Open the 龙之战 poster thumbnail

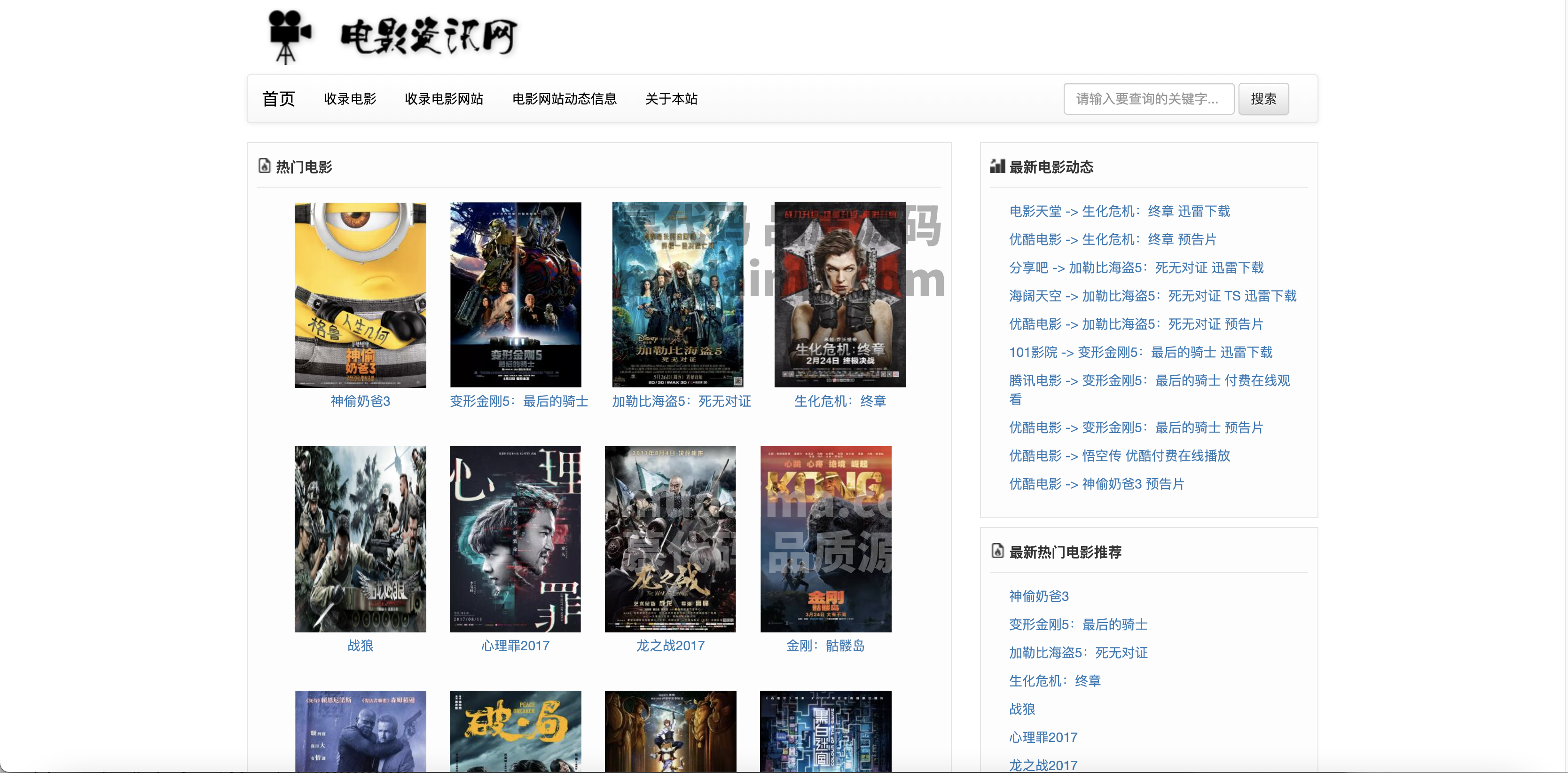[x=670, y=539]
